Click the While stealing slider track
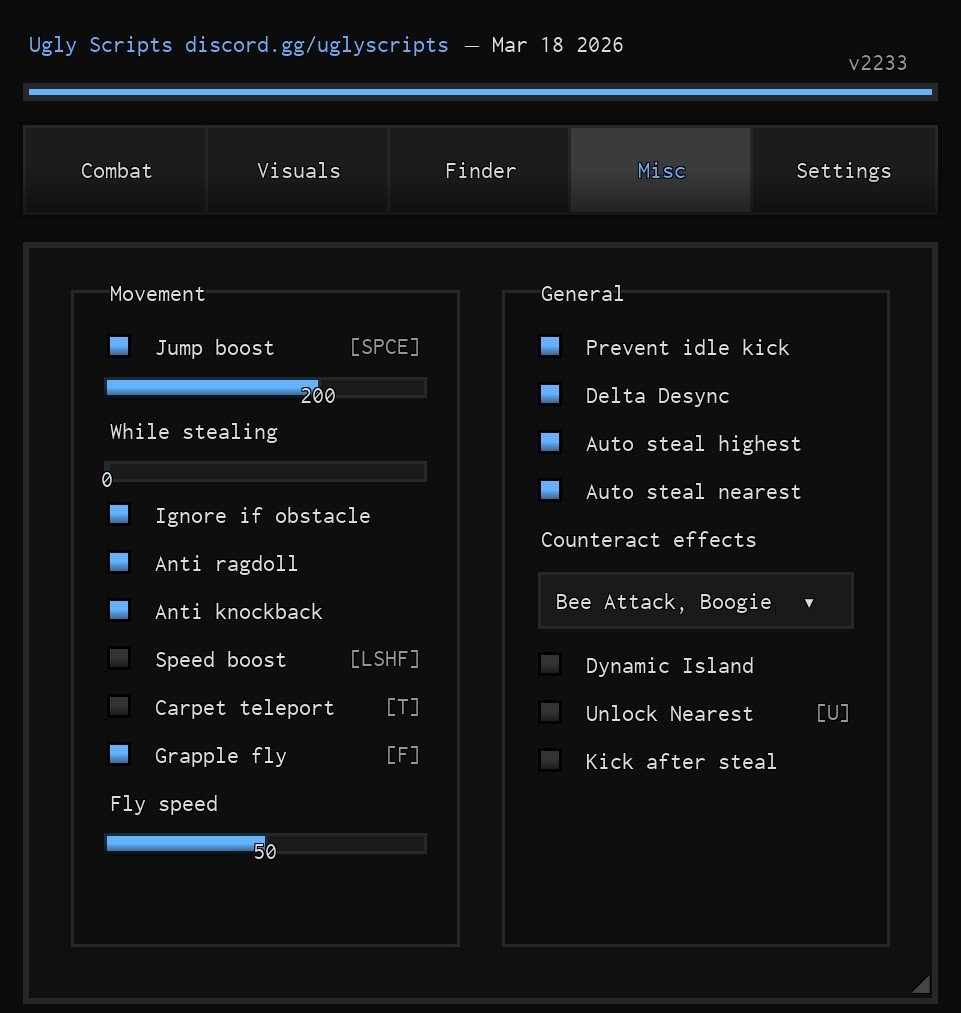This screenshot has height=1013, width=961. point(265,471)
